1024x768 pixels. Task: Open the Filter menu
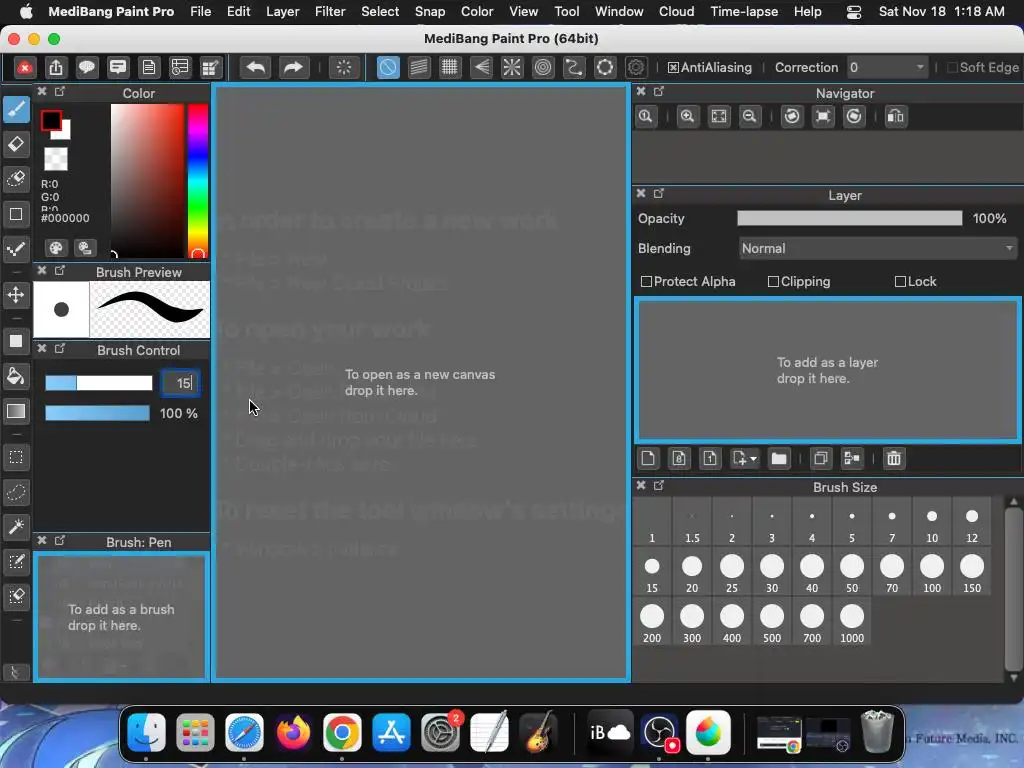point(330,11)
